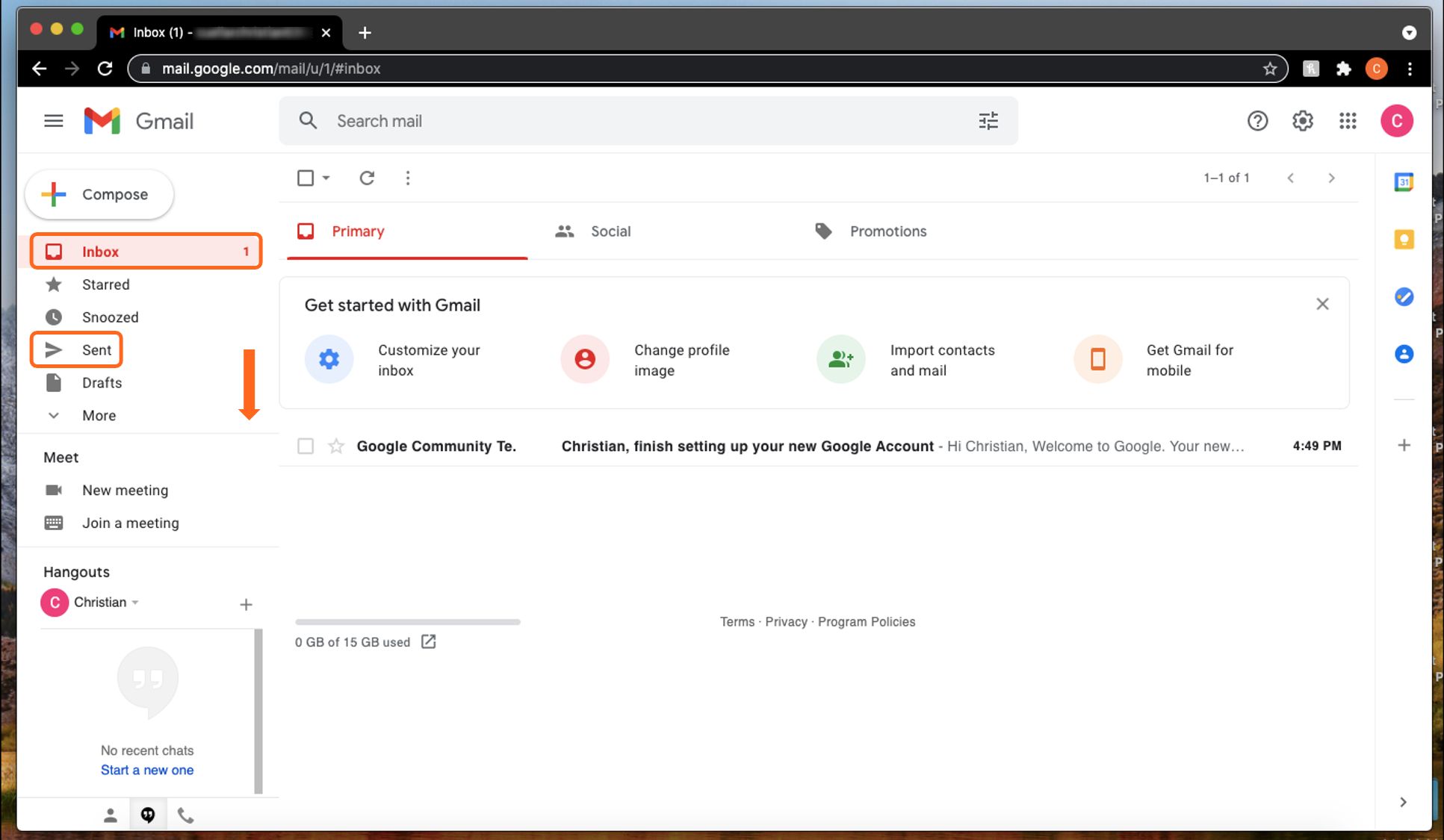Image resolution: width=1444 pixels, height=840 pixels.
Task: Bookmark this page star icon
Action: (x=1270, y=69)
